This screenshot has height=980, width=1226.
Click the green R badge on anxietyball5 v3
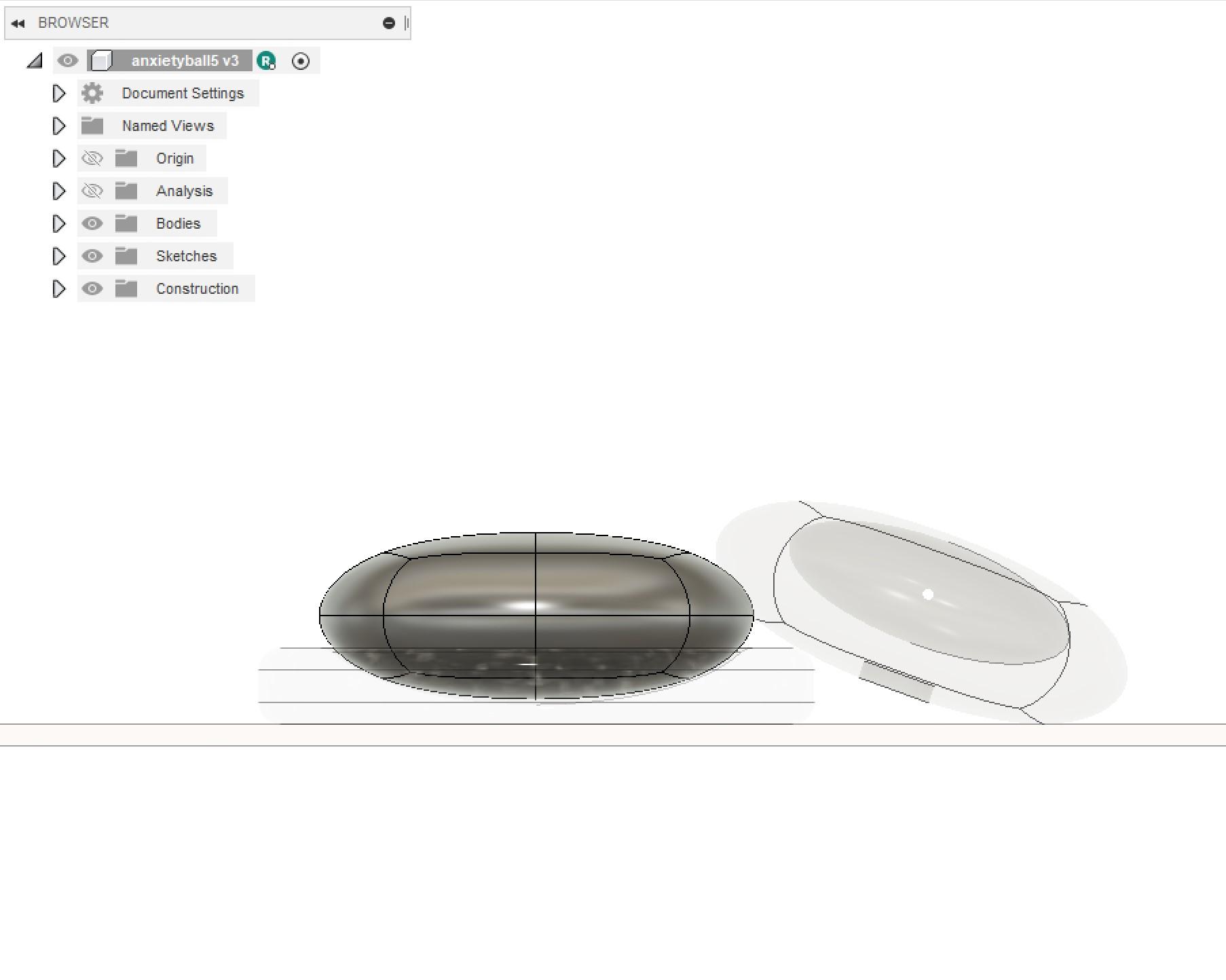pos(266,61)
